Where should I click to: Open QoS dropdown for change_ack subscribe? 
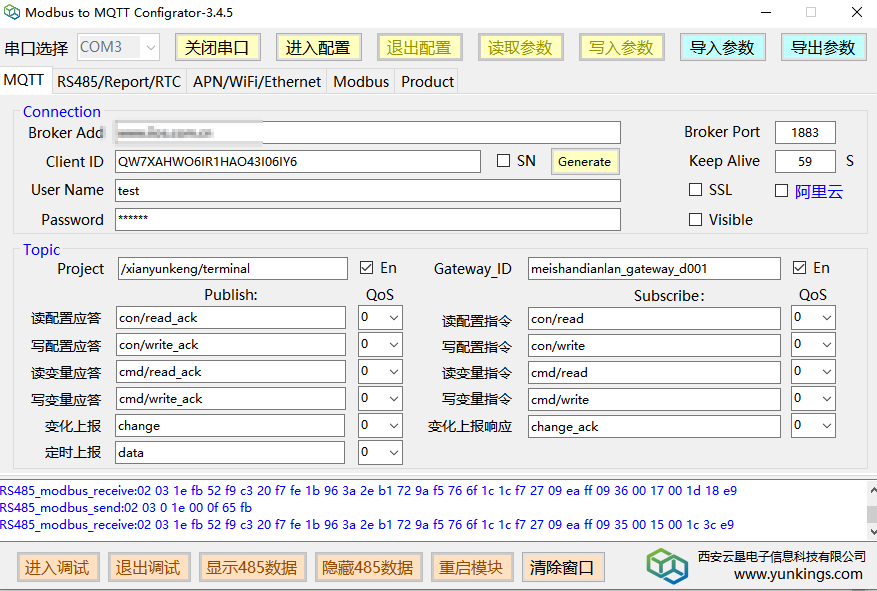pyautogui.click(x=825, y=426)
